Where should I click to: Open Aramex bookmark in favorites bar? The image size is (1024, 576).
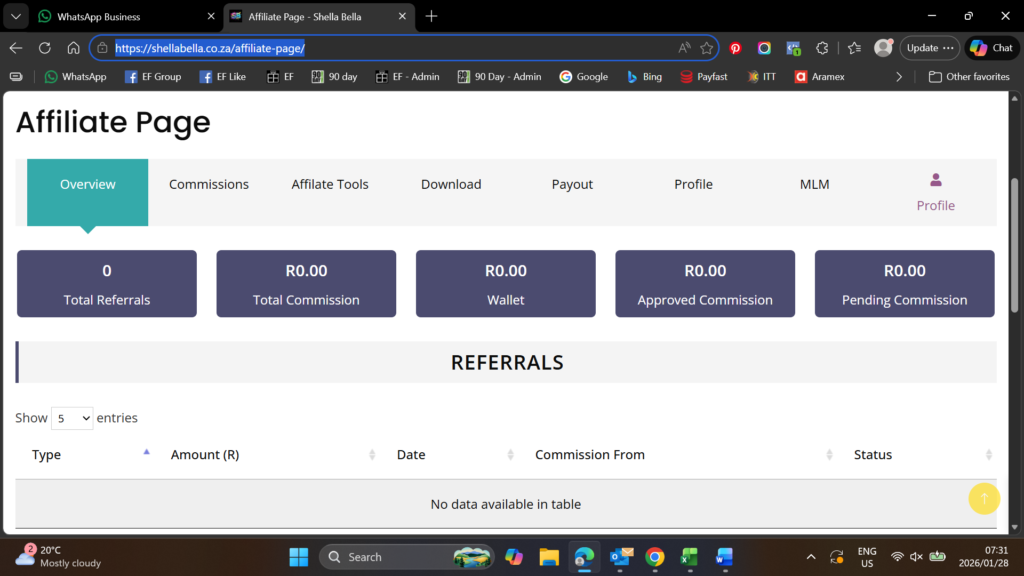(x=819, y=76)
